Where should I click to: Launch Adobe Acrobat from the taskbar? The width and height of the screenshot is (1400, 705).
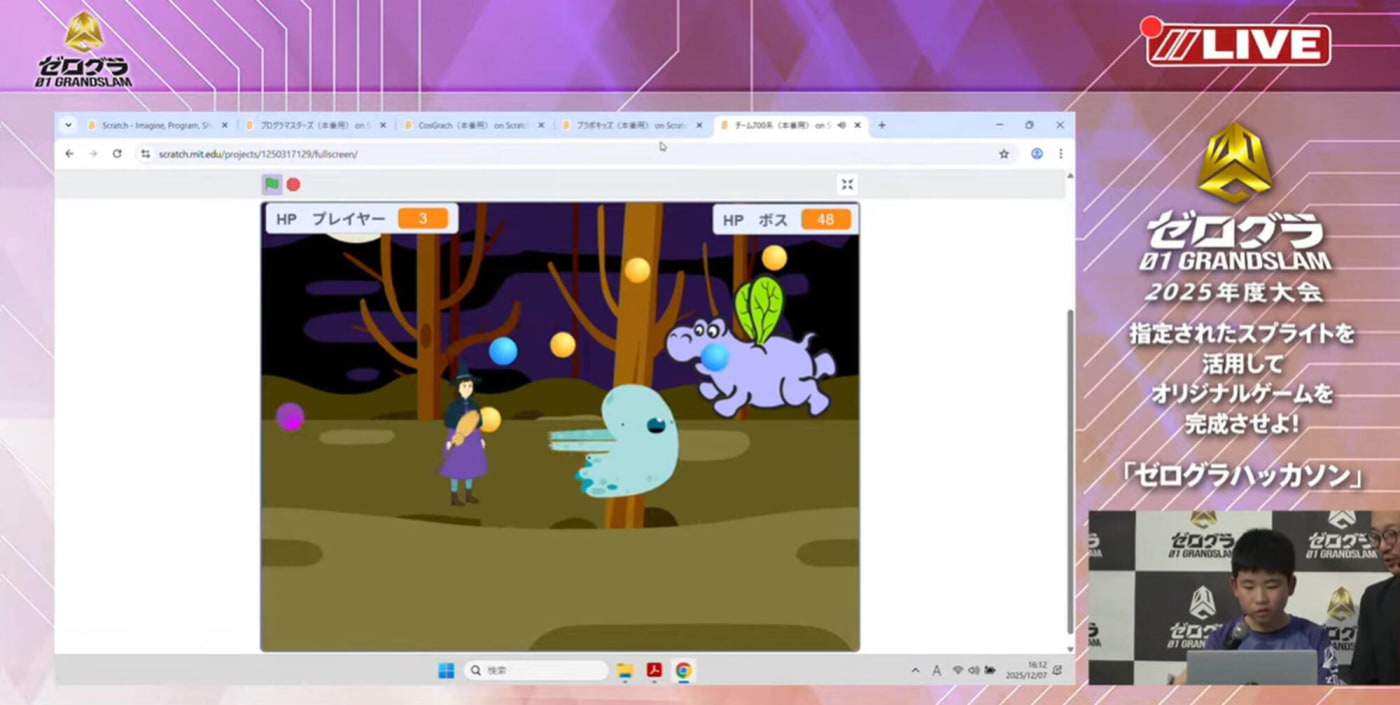point(654,671)
